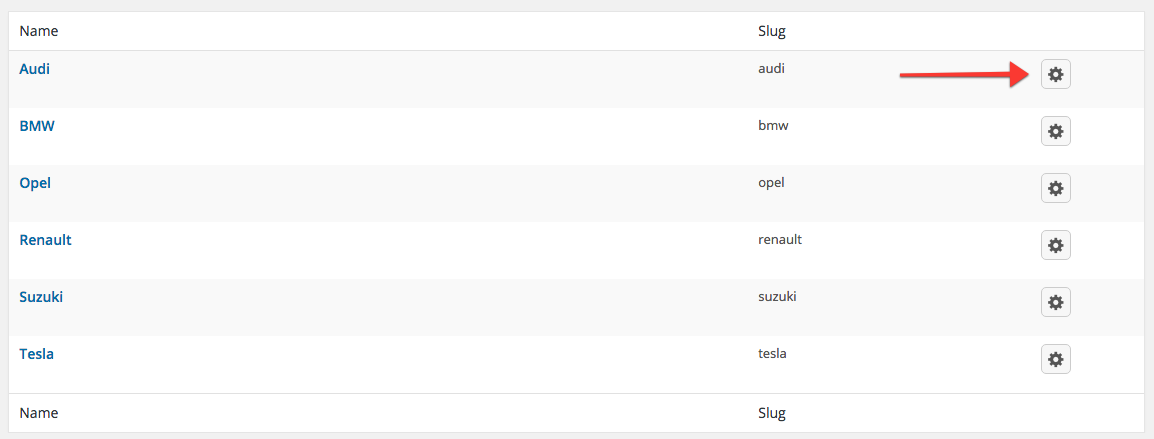Select the Suzuki name link
1154x439 pixels.
tap(41, 297)
